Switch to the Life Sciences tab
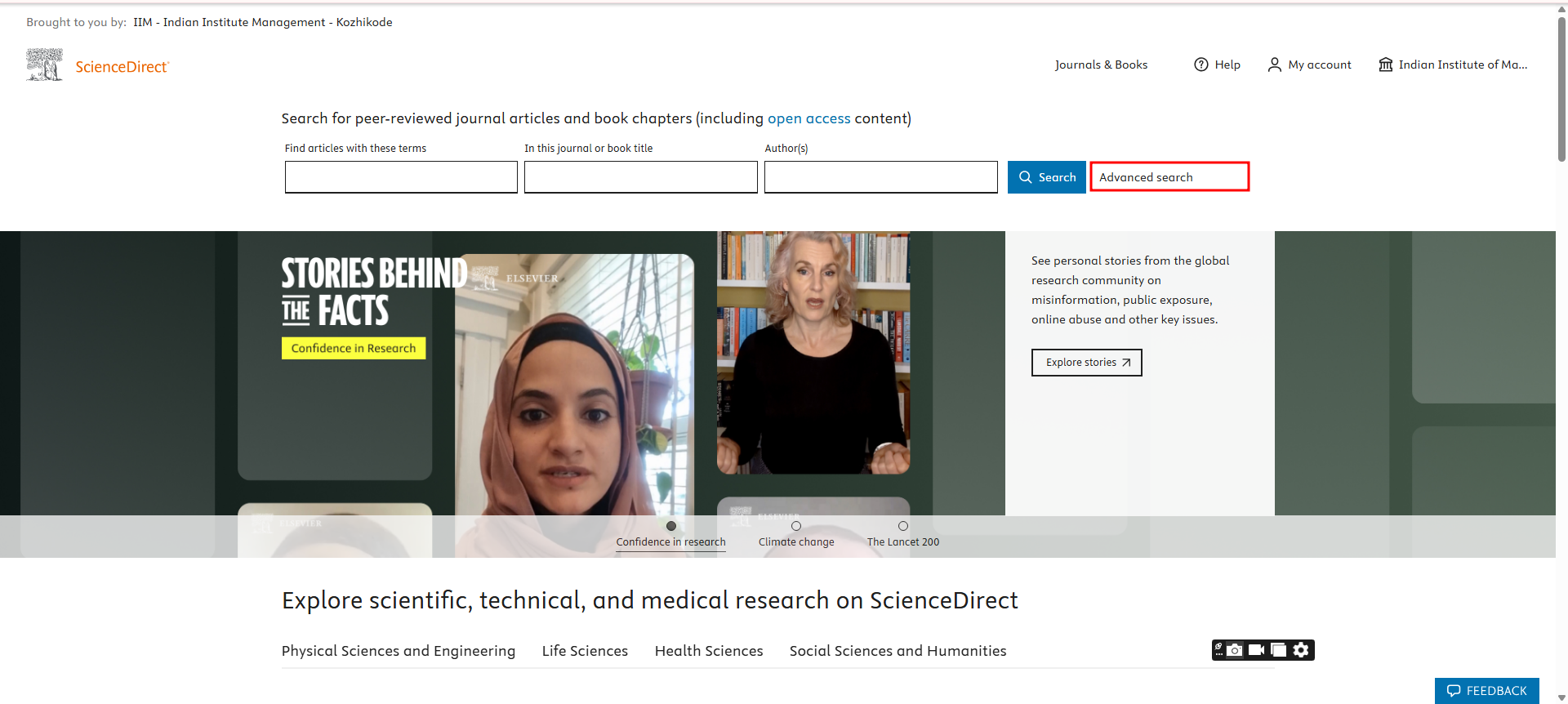This screenshot has width=1568, height=704. click(x=585, y=651)
